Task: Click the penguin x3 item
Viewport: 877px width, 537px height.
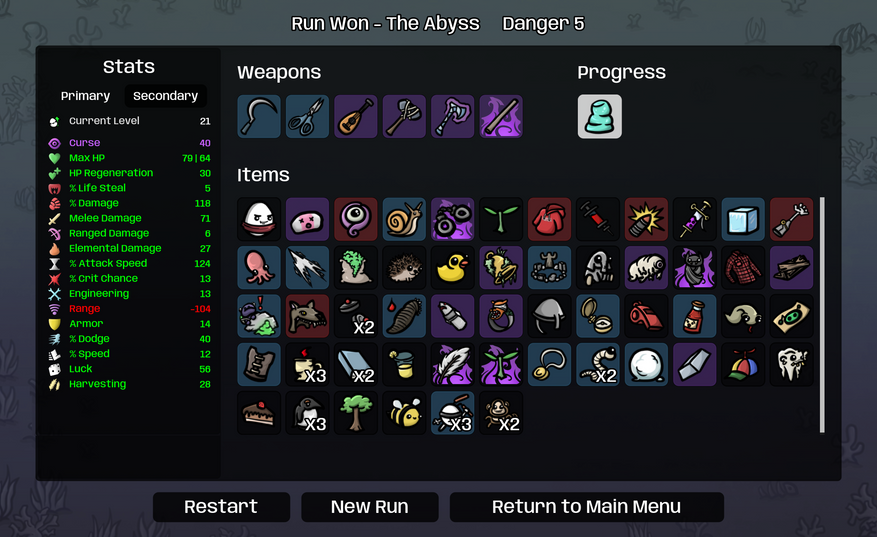Action: [x=307, y=413]
